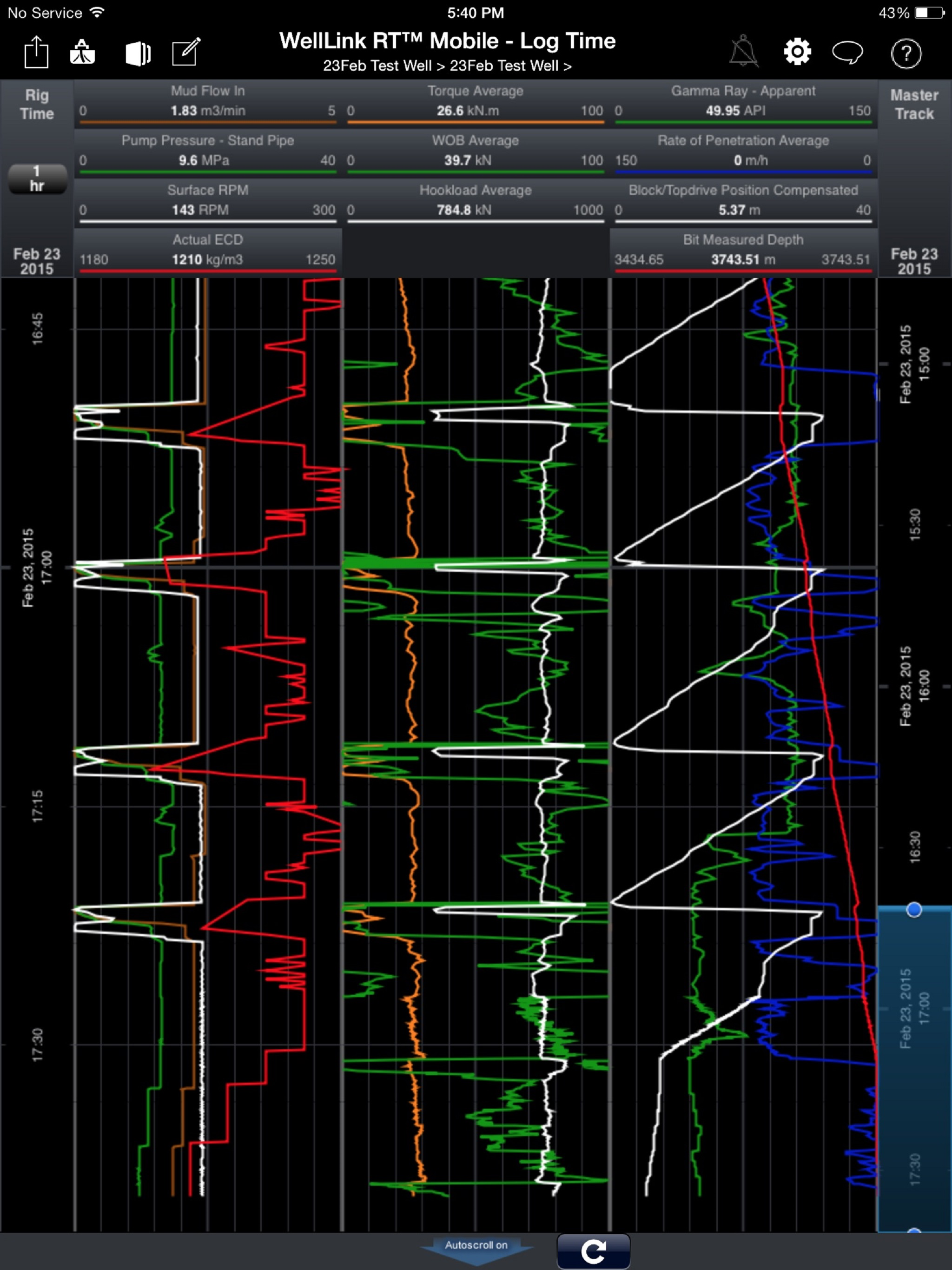The width and height of the screenshot is (952, 1270).
Task: Tap the 5.37 m block position value
Action: pos(740,210)
